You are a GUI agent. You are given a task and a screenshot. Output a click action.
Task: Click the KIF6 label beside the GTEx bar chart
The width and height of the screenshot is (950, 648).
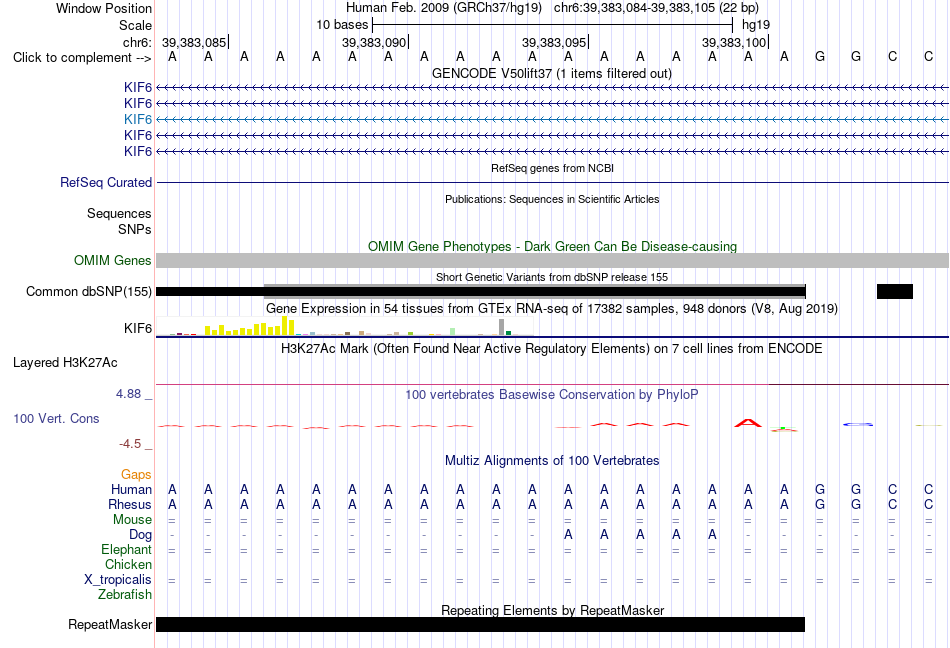(x=138, y=328)
